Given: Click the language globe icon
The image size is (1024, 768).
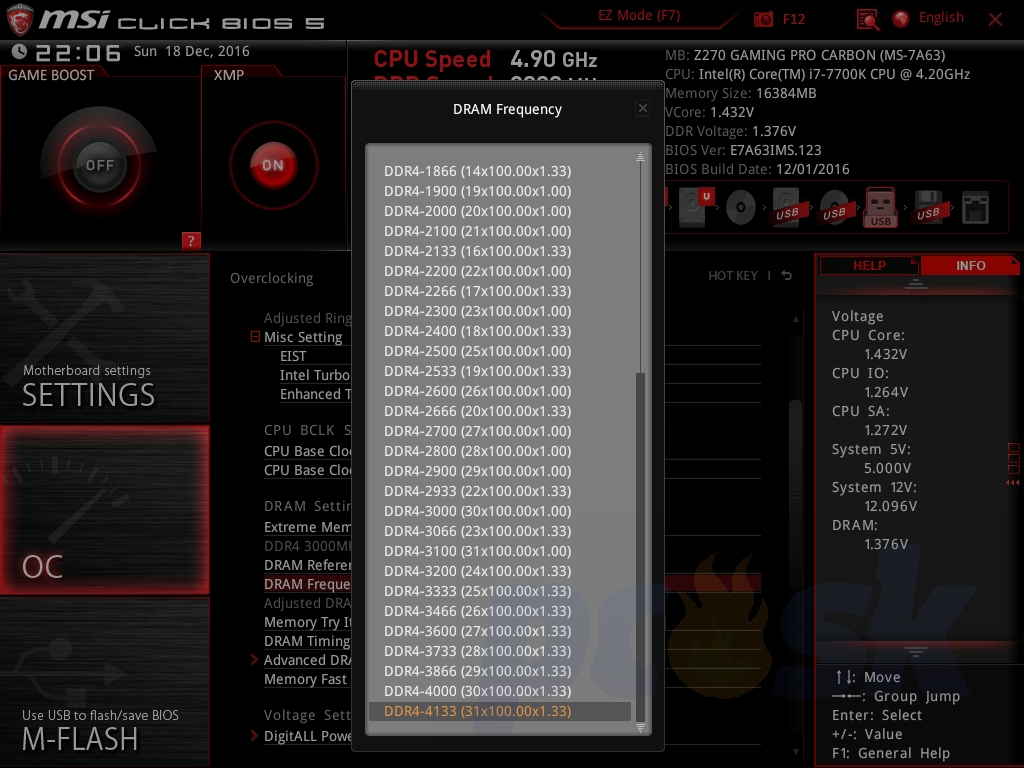Looking at the screenshot, I should tap(901, 19).
